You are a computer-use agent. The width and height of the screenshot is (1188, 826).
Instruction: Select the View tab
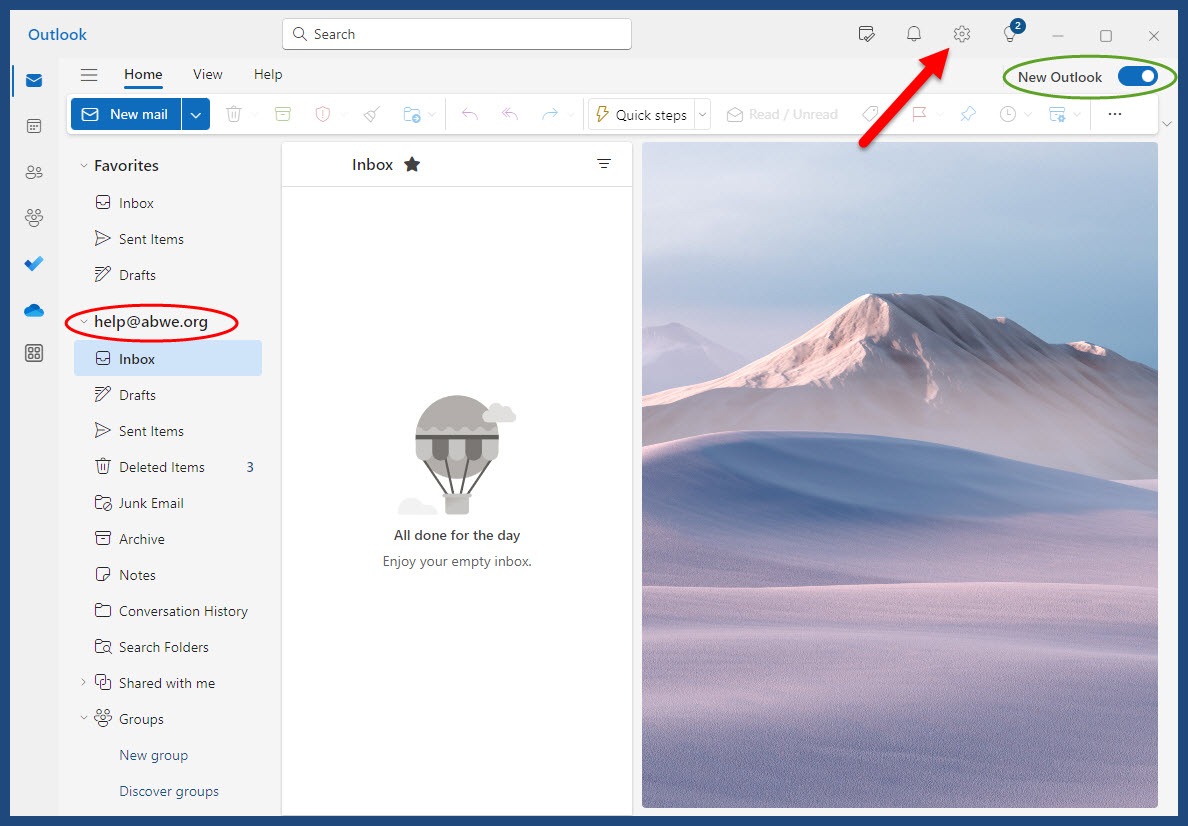(208, 74)
